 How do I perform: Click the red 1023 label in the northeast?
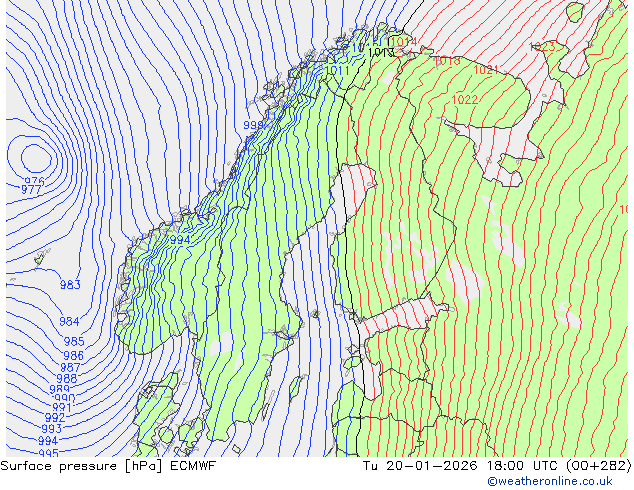[x=542, y=46]
